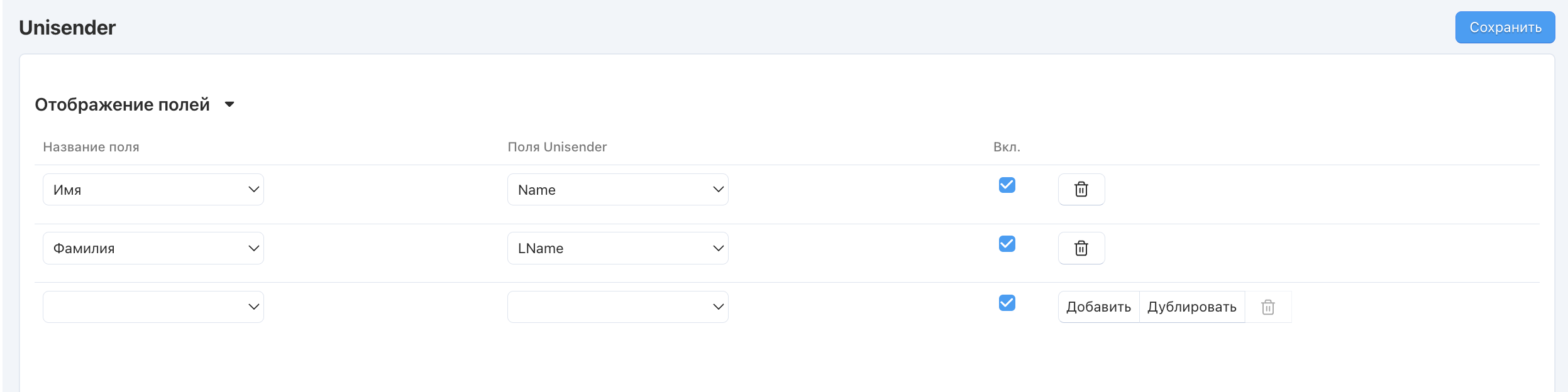Screen dimensions: 1568x392
Task: Click the Дублировать button
Action: [x=1191, y=307]
